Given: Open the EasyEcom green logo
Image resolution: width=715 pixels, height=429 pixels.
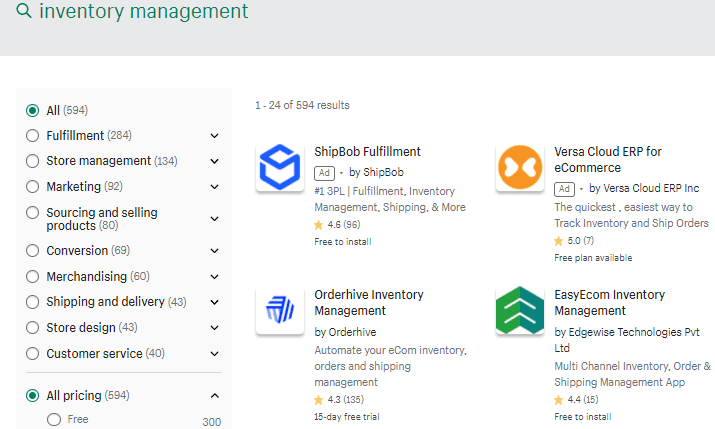Looking at the screenshot, I should pyautogui.click(x=520, y=310).
